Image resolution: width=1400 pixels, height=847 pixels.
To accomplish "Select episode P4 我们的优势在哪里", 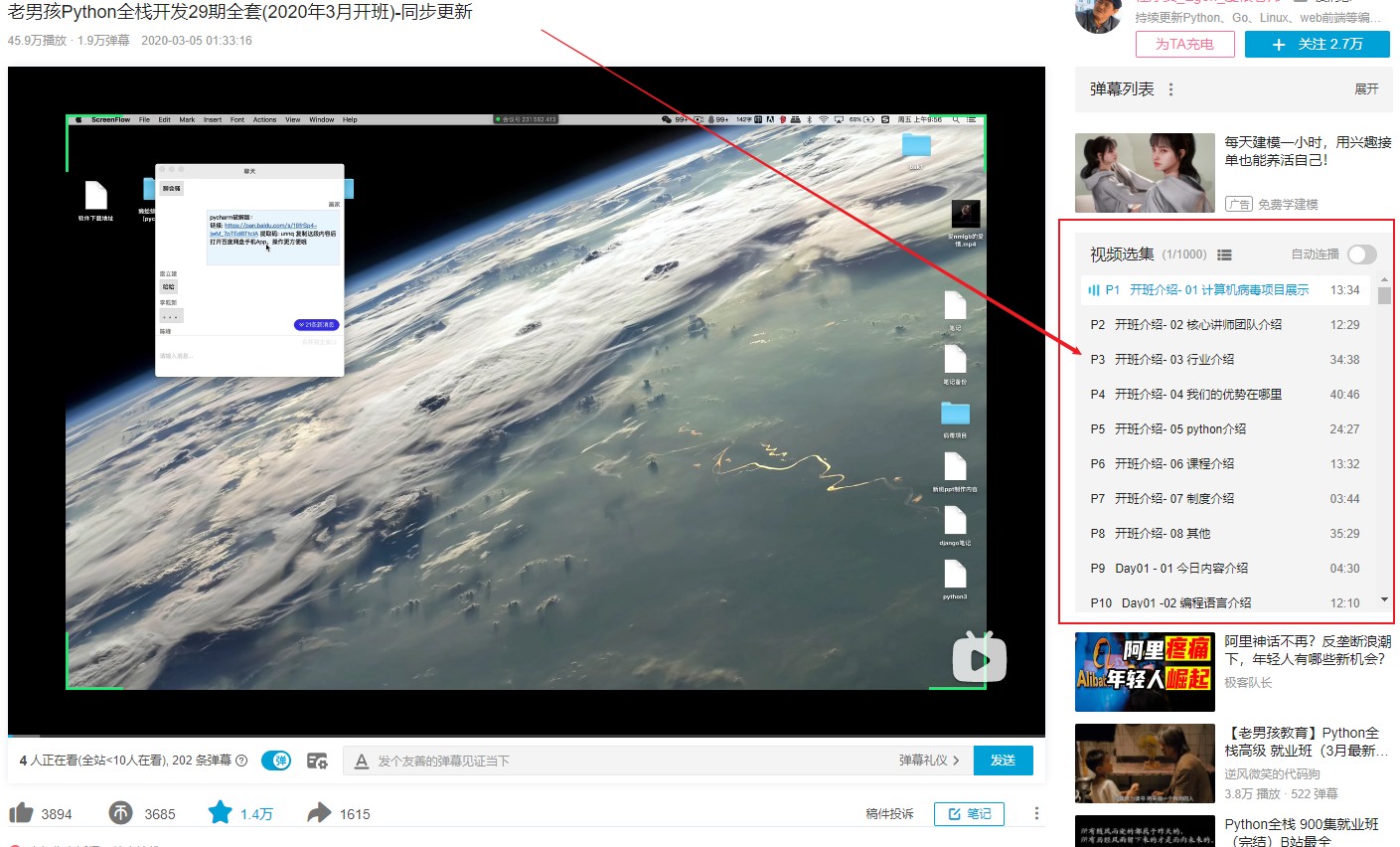I will coord(1225,395).
